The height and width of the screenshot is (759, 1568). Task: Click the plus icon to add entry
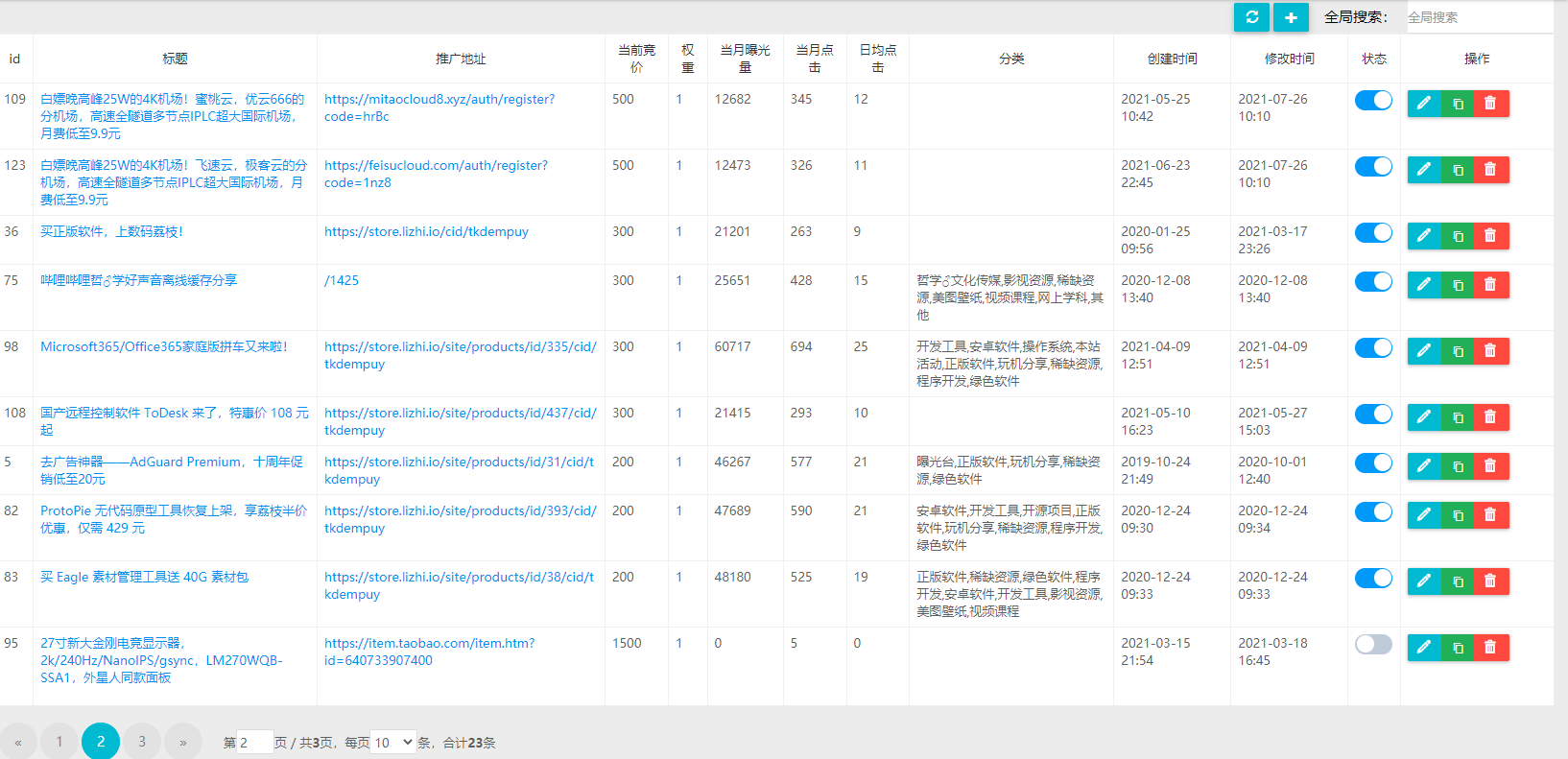[1291, 17]
